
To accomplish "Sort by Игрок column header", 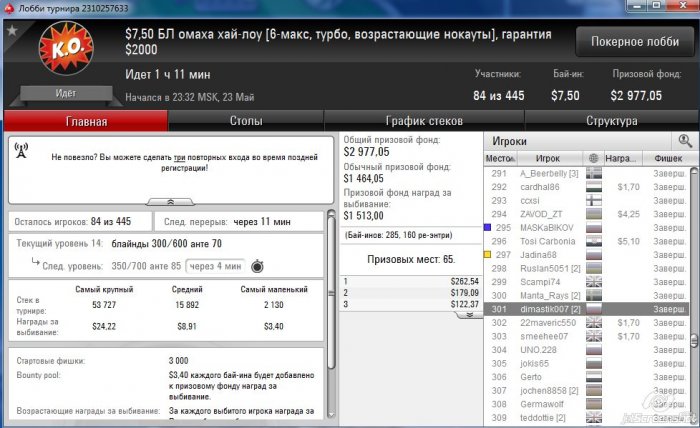I will 550,158.
